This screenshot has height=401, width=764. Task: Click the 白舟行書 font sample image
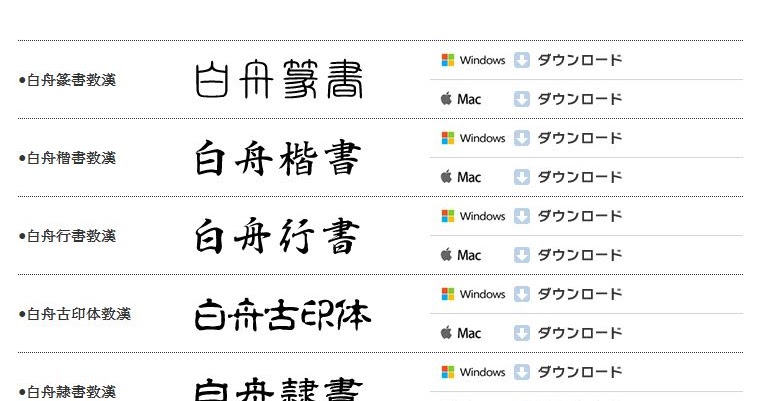(277, 236)
